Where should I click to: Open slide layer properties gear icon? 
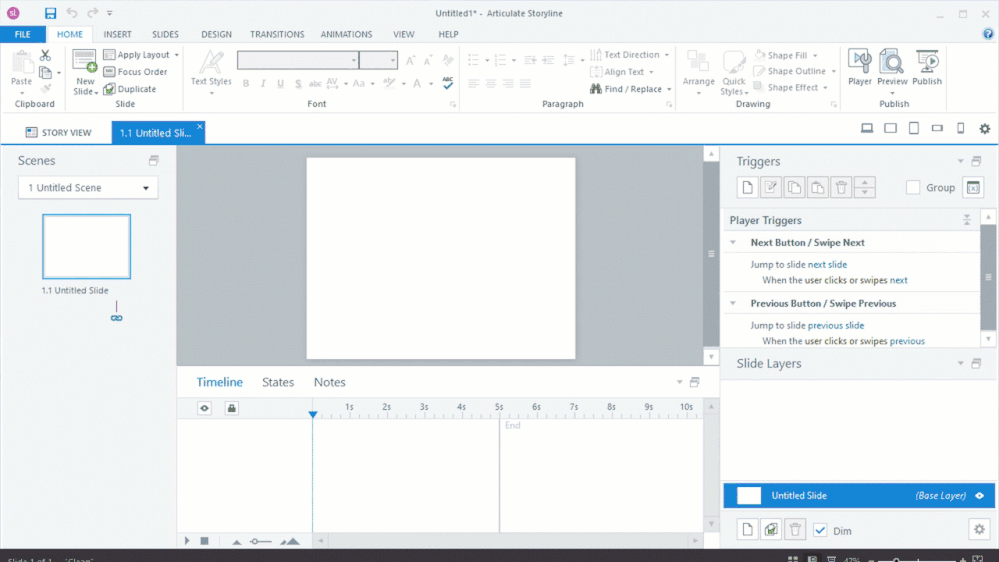(x=978, y=530)
